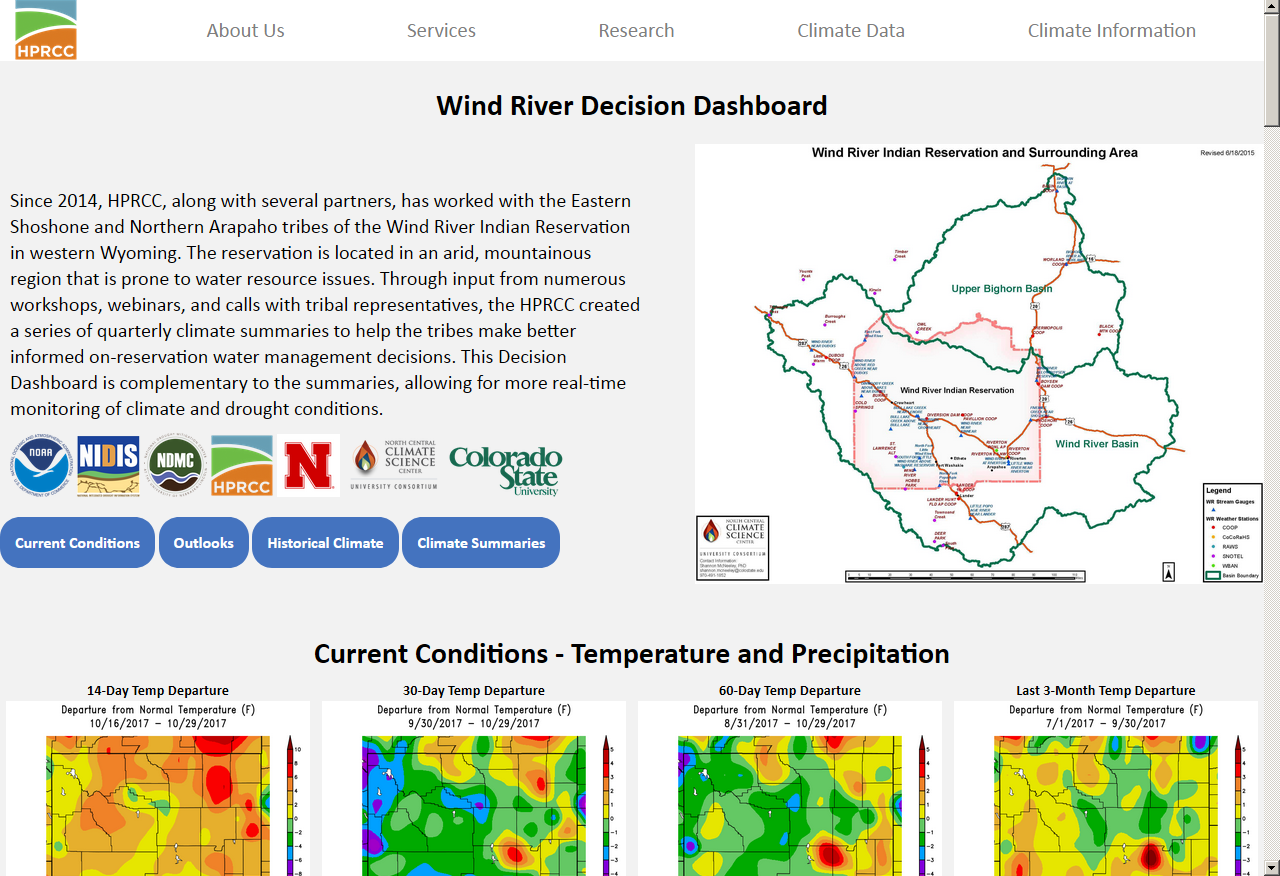
Task: Click the red Nebraska N logo
Action: click(308, 466)
